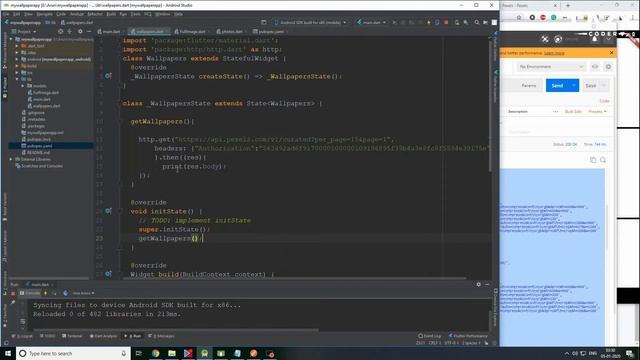Viewport: 640px width, 360px height.
Task: Click the Learn more link in Postman banner
Action: pos(554,53)
